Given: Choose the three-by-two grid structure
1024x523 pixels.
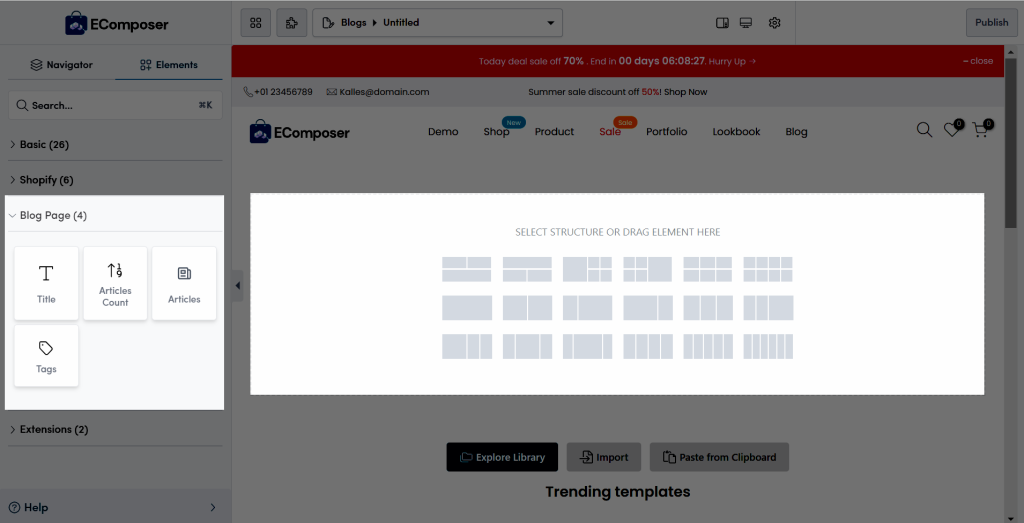Looking at the screenshot, I should [708, 269].
